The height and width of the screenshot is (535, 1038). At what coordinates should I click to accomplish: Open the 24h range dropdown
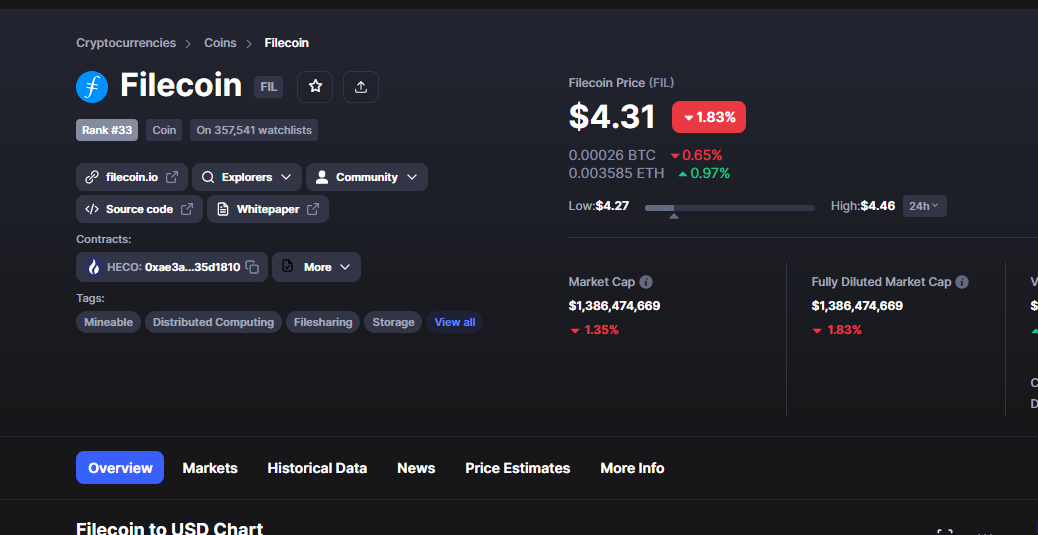(924, 206)
